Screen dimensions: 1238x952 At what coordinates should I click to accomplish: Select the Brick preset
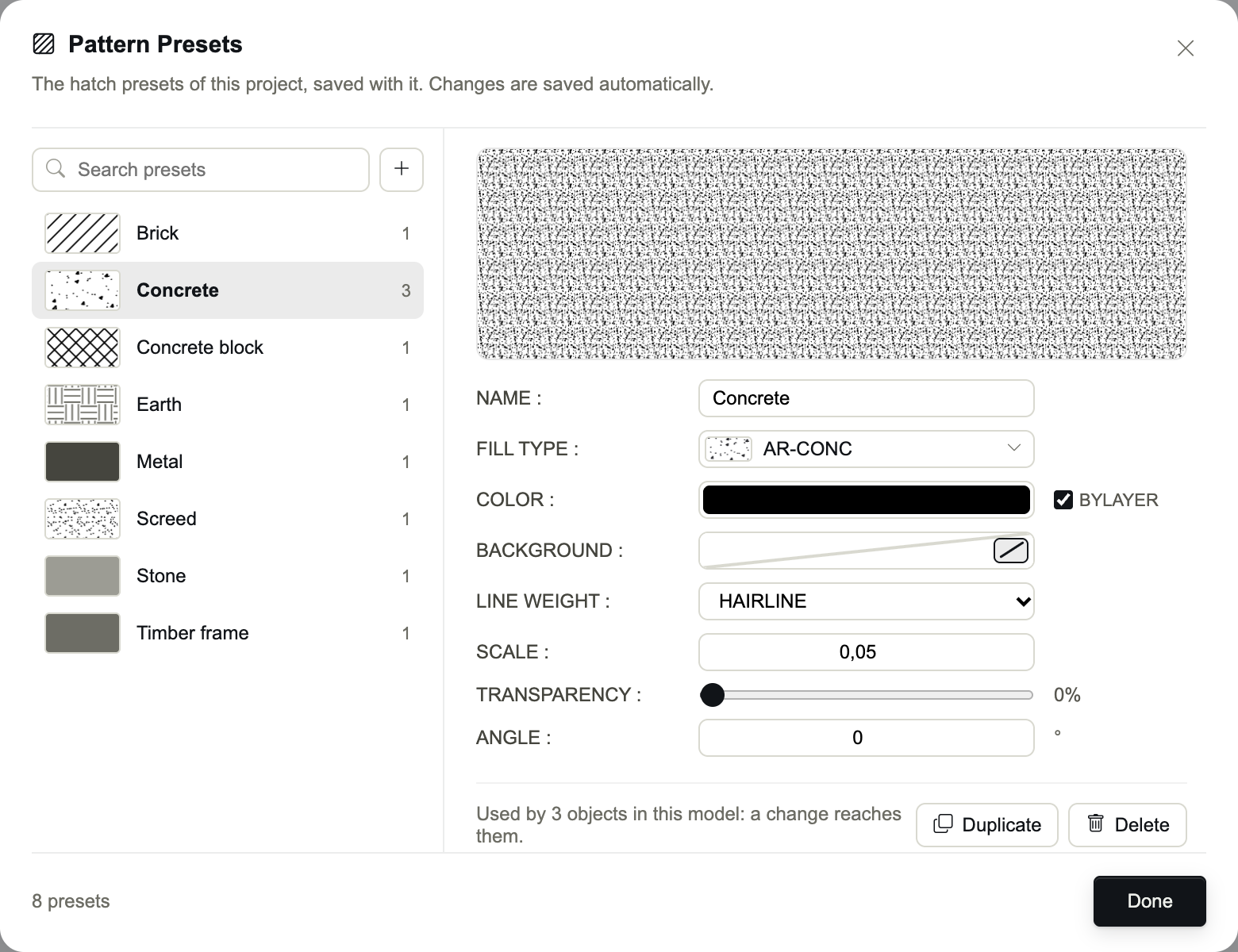(228, 233)
